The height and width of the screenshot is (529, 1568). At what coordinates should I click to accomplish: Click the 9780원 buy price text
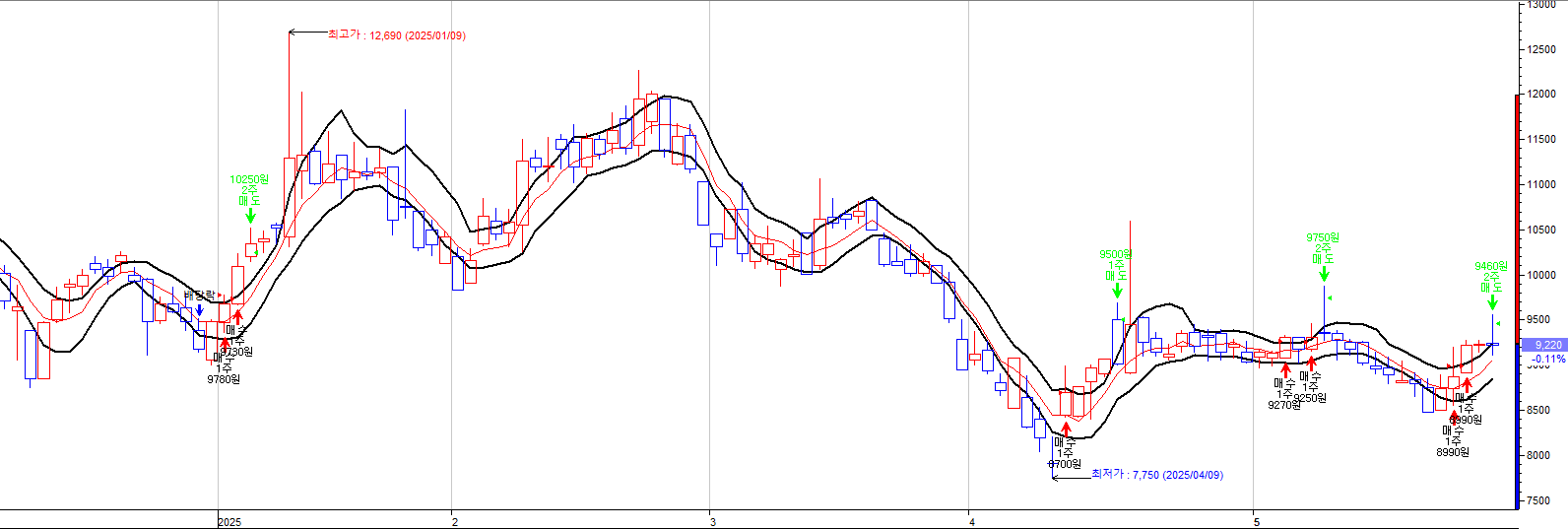click(224, 379)
